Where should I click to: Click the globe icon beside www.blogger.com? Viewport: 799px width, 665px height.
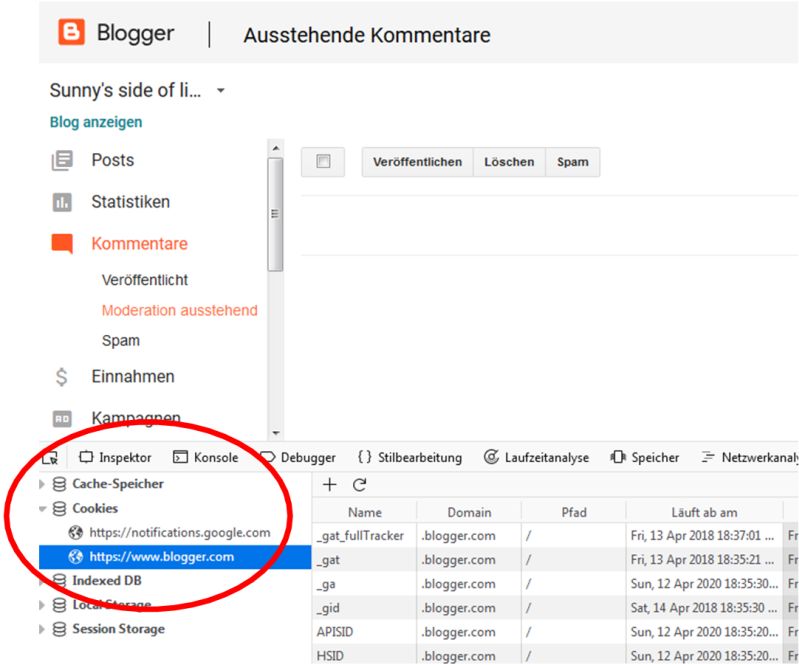[75, 557]
